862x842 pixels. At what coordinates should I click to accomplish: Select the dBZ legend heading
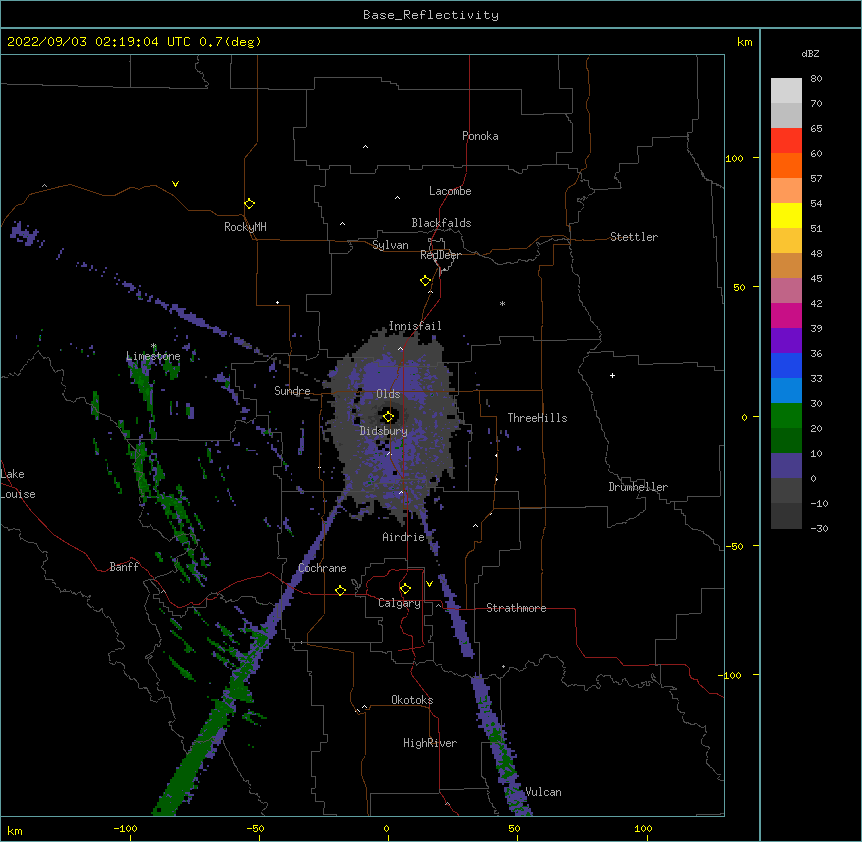[x=810, y=53]
